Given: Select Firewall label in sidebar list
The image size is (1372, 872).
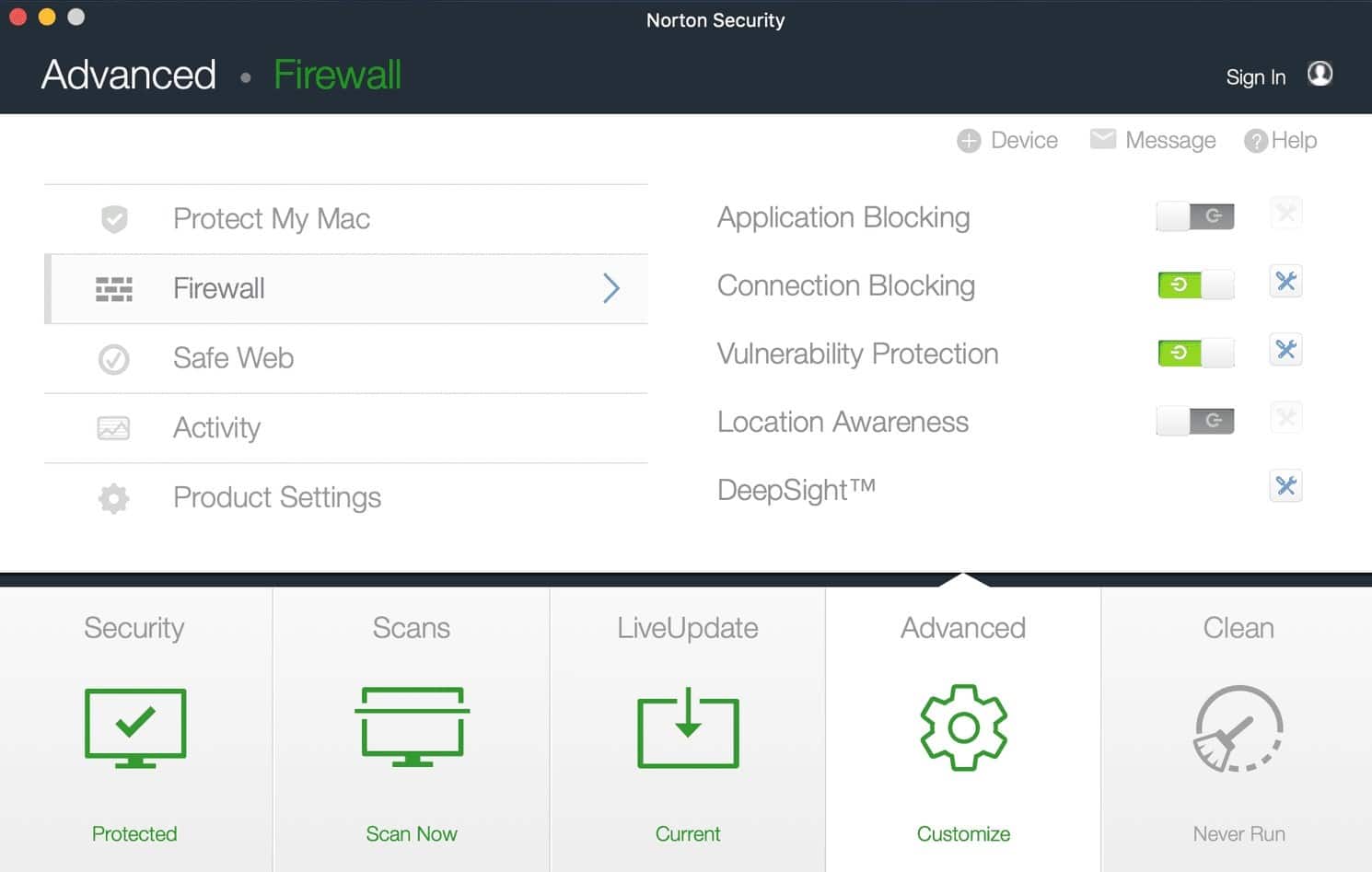Looking at the screenshot, I should [219, 288].
